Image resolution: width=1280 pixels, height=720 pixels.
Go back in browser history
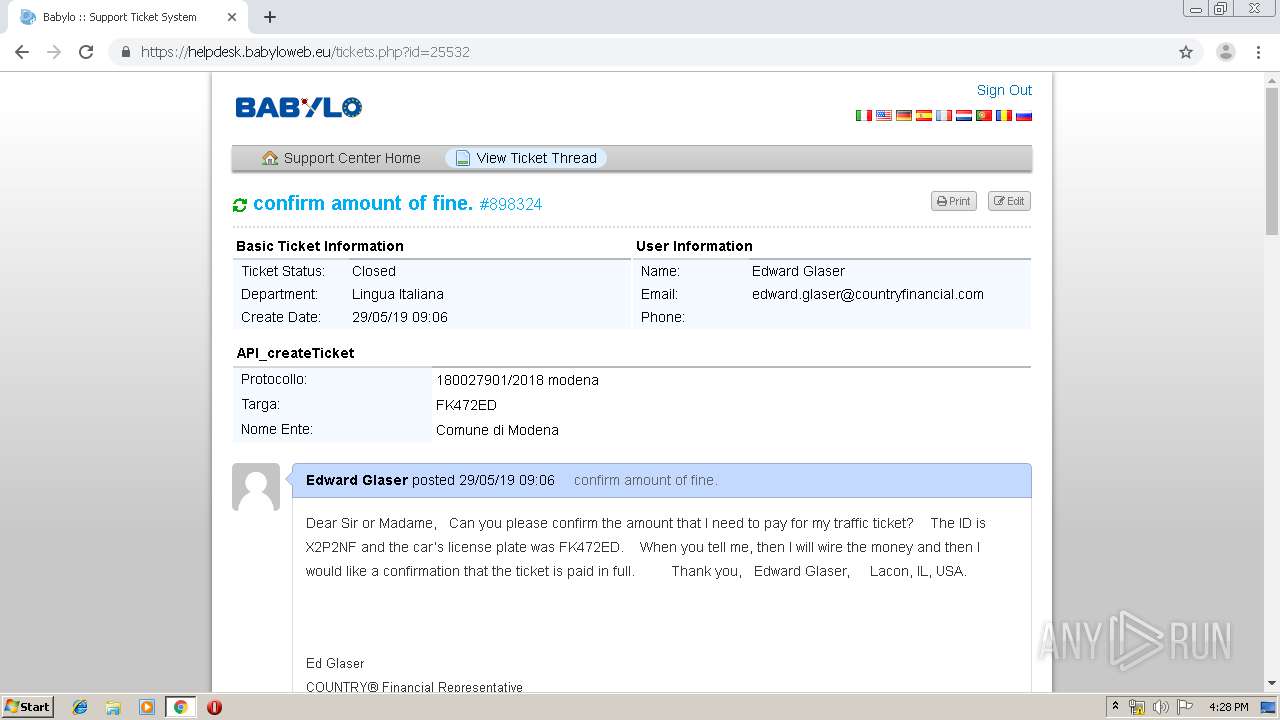click(22, 52)
